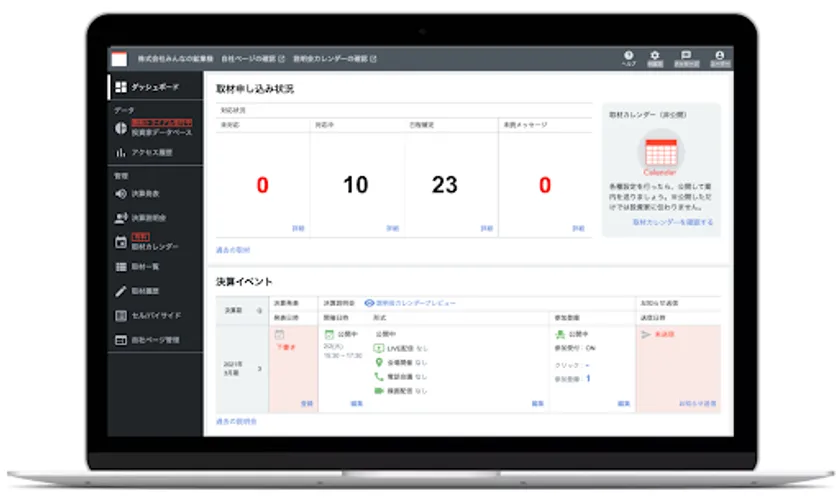Click the icon in 決算期 column header
This screenshot has width=840, height=499.
[259, 311]
